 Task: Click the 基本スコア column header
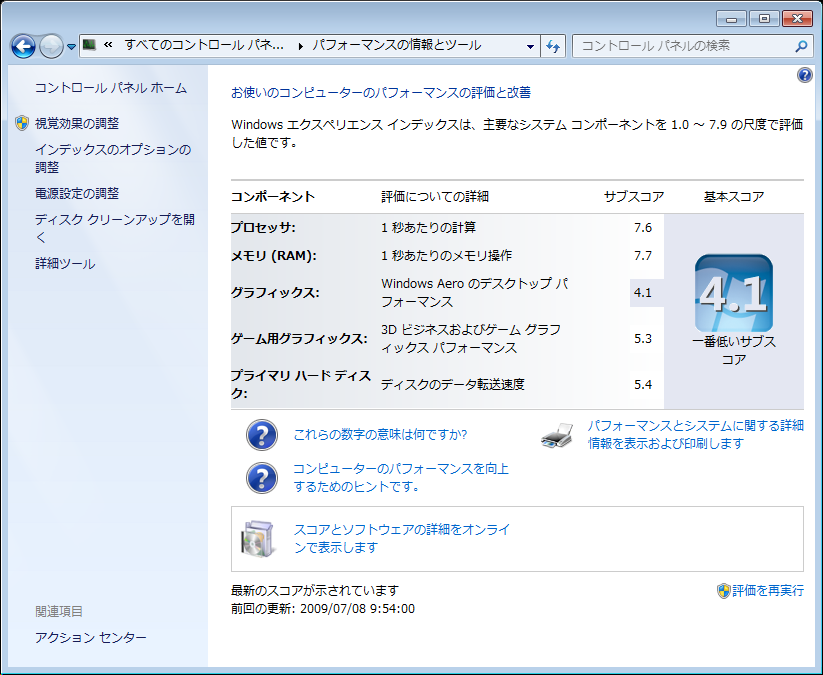pos(734,197)
